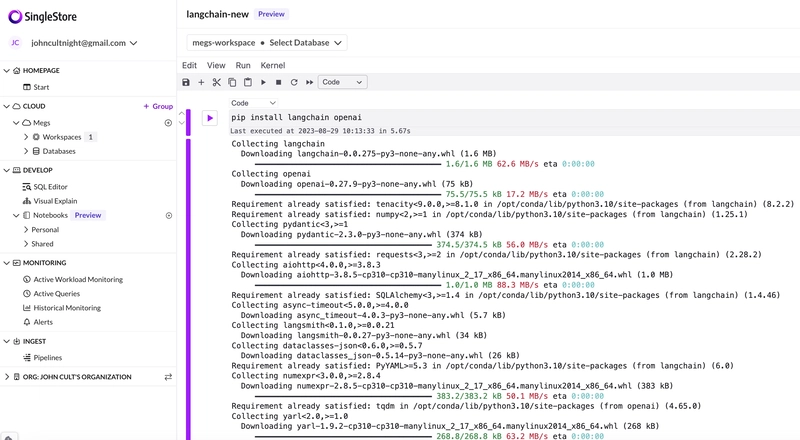Image resolution: width=800 pixels, height=440 pixels.
Task: Open Active Queries
Action: click(x=52, y=294)
